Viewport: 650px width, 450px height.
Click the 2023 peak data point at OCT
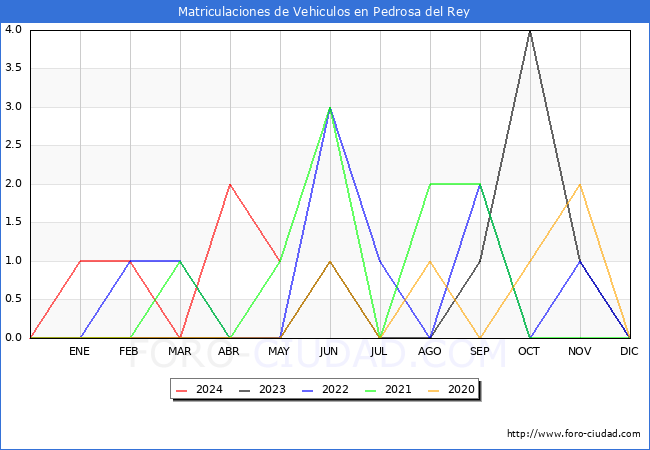point(530,31)
